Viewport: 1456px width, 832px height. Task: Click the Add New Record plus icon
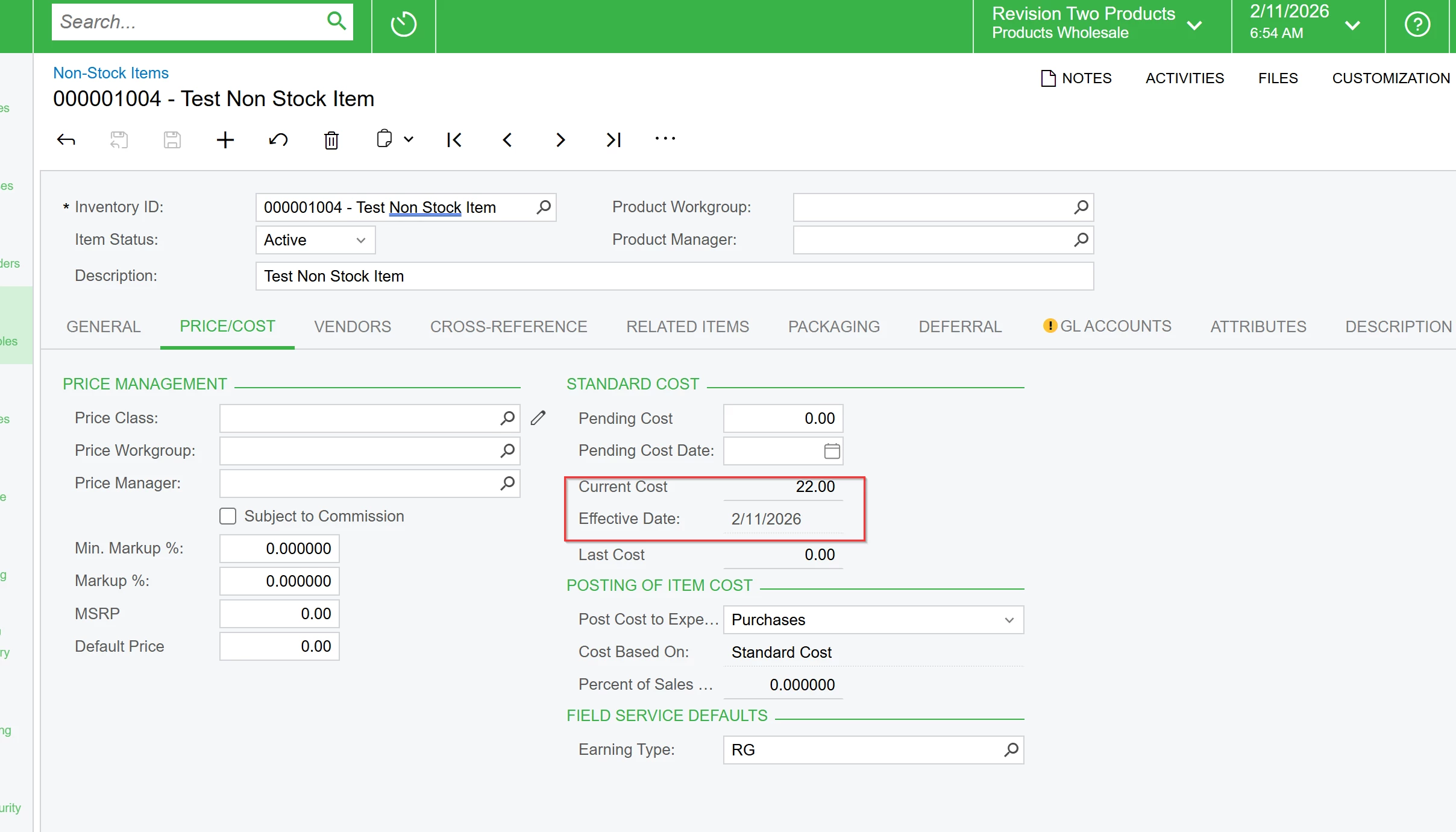pyautogui.click(x=225, y=140)
